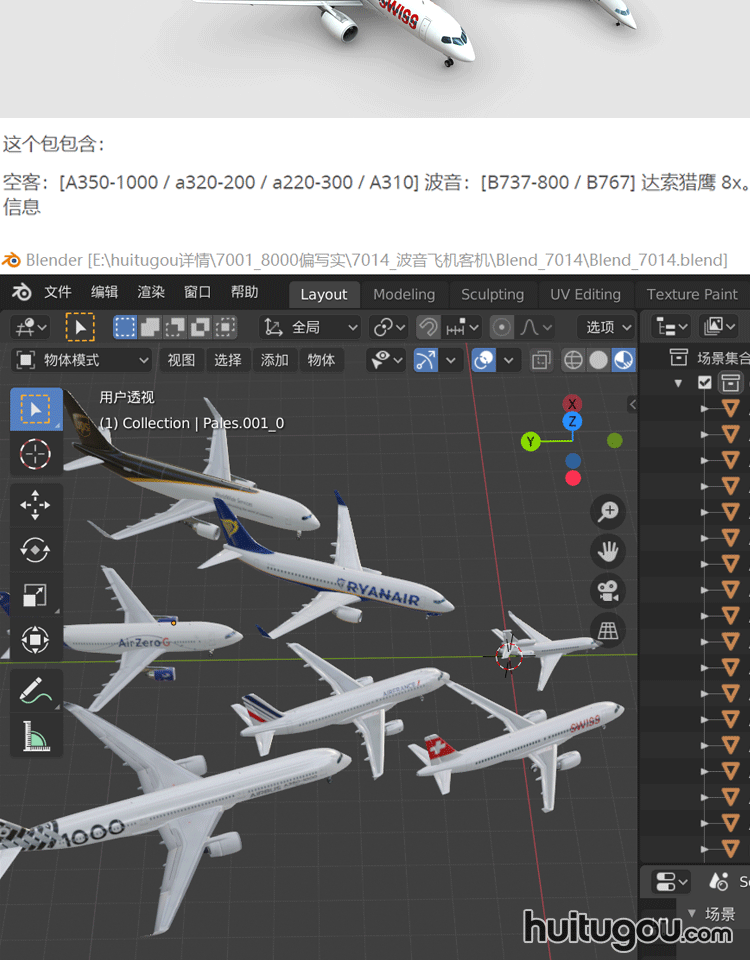Viewport: 750px width, 960px height.
Task: Open the properties editor type dropdown
Action: pos(670,882)
